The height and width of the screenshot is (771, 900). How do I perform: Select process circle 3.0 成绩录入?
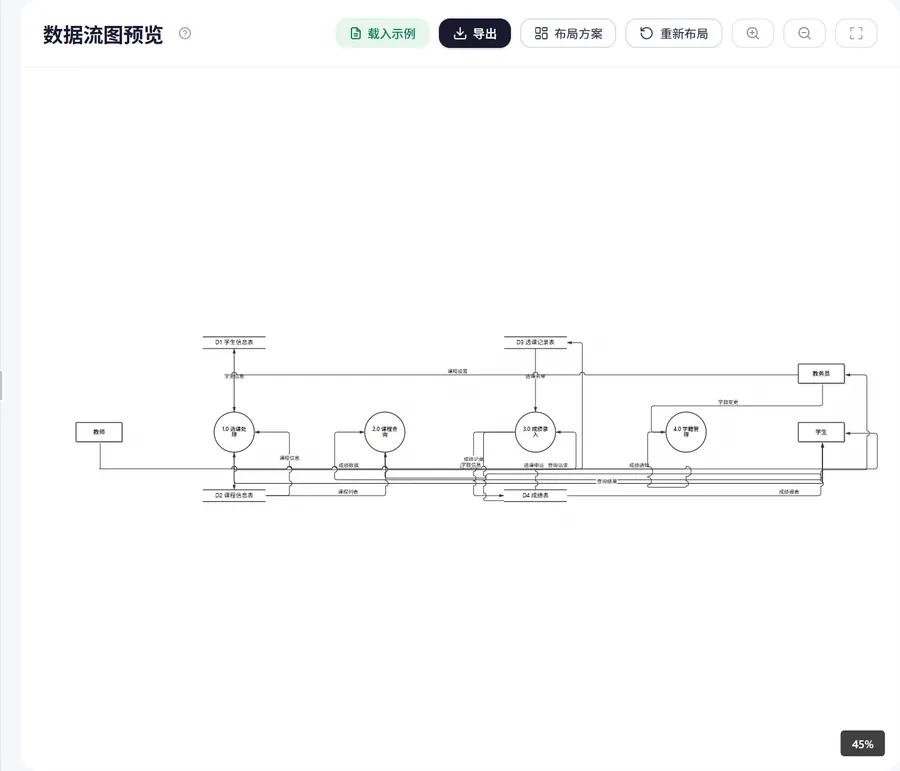coord(536,432)
